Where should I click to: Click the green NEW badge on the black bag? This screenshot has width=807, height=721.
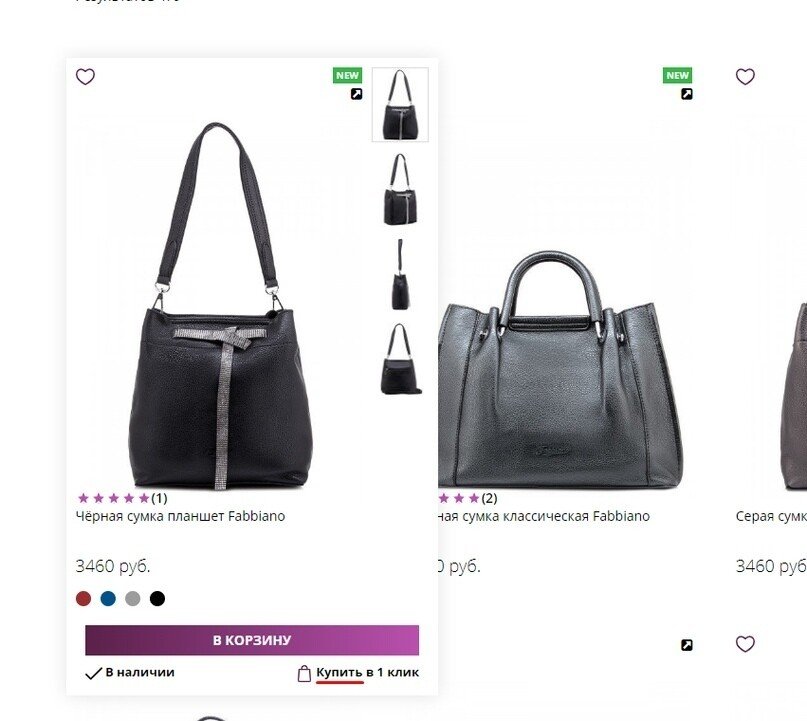pos(347,75)
